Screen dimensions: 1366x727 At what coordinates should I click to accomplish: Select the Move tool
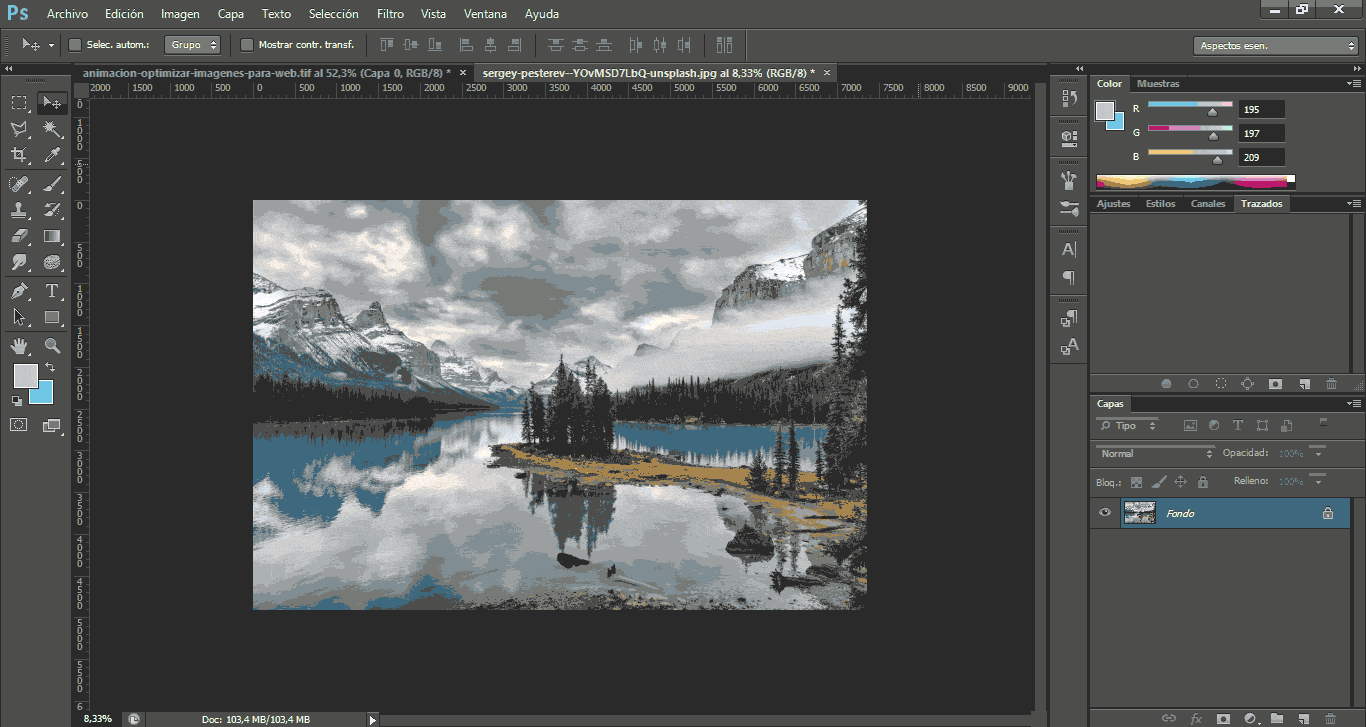52,102
